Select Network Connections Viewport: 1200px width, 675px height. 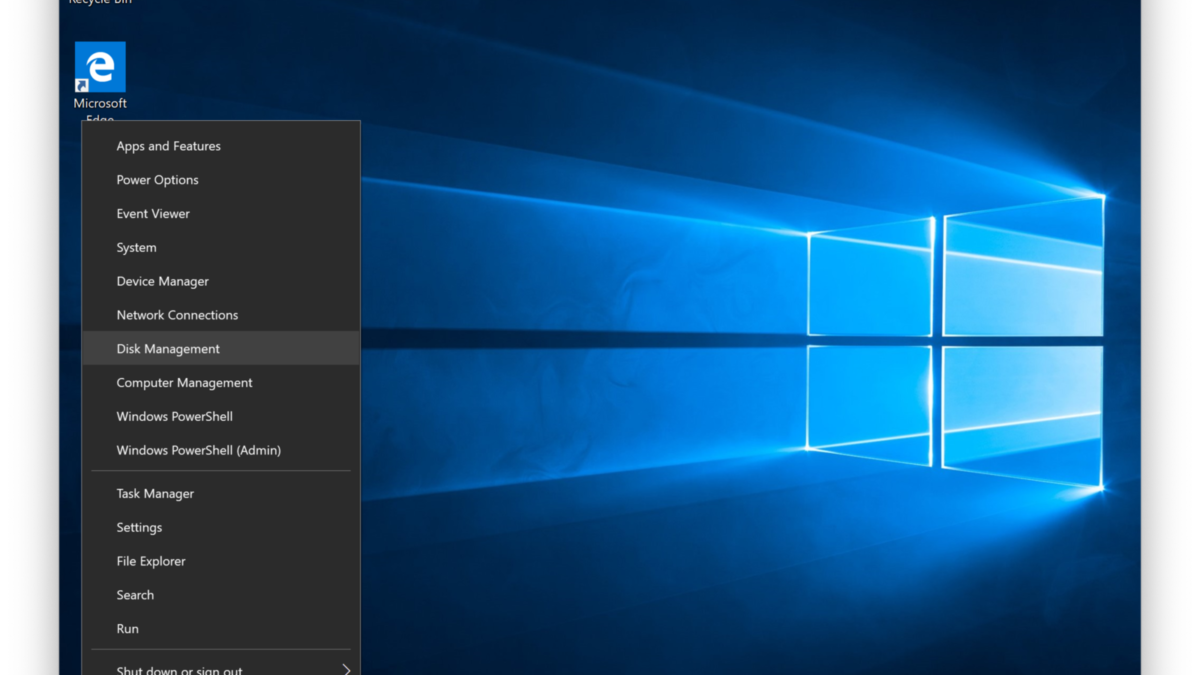tap(177, 315)
